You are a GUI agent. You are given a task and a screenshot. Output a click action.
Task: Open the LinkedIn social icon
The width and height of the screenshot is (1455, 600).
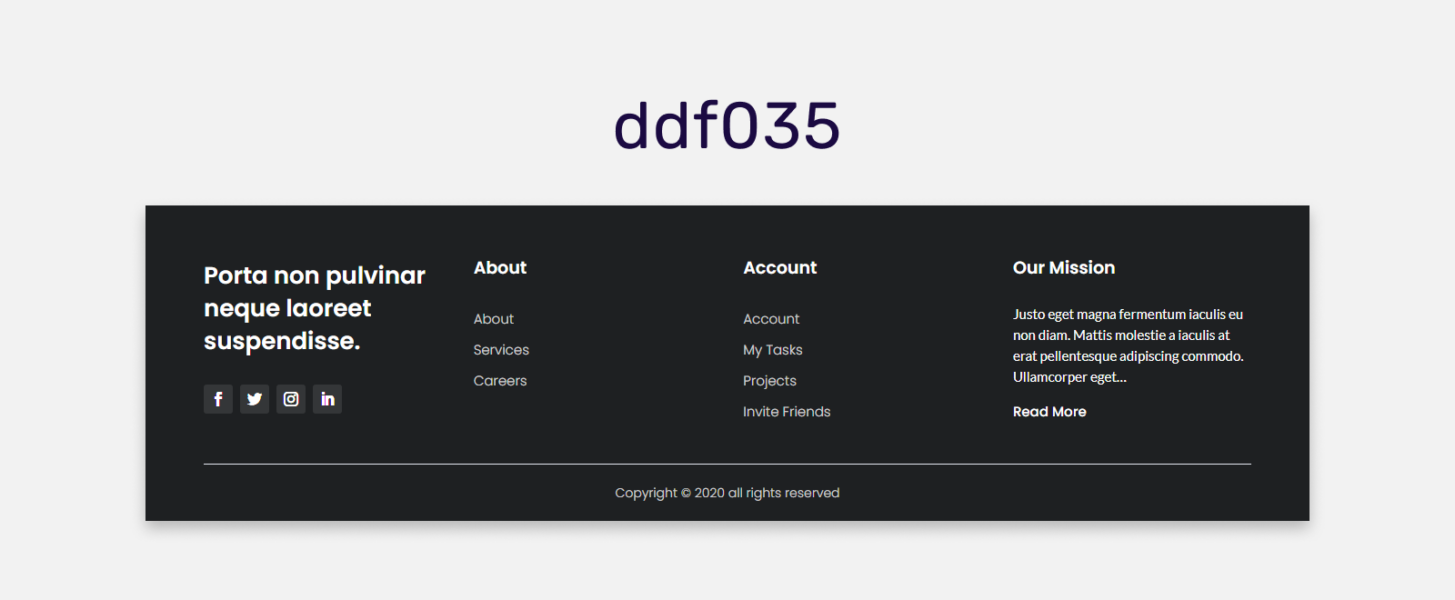pos(327,399)
